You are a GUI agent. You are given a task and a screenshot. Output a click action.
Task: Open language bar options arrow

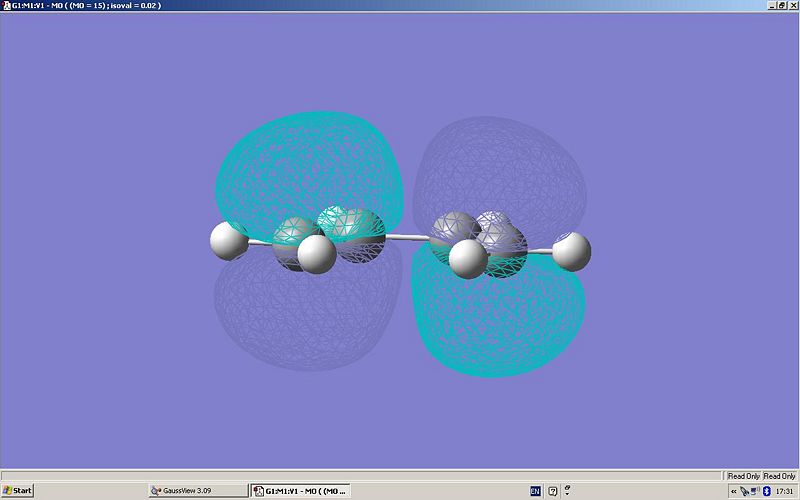tap(567, 491)
